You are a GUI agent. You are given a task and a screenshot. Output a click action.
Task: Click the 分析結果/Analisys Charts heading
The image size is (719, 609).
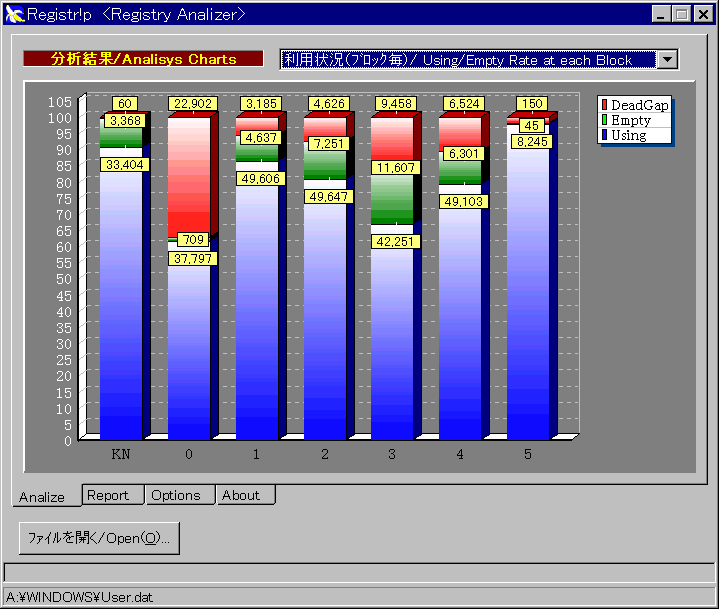click(x=143, y=59)
